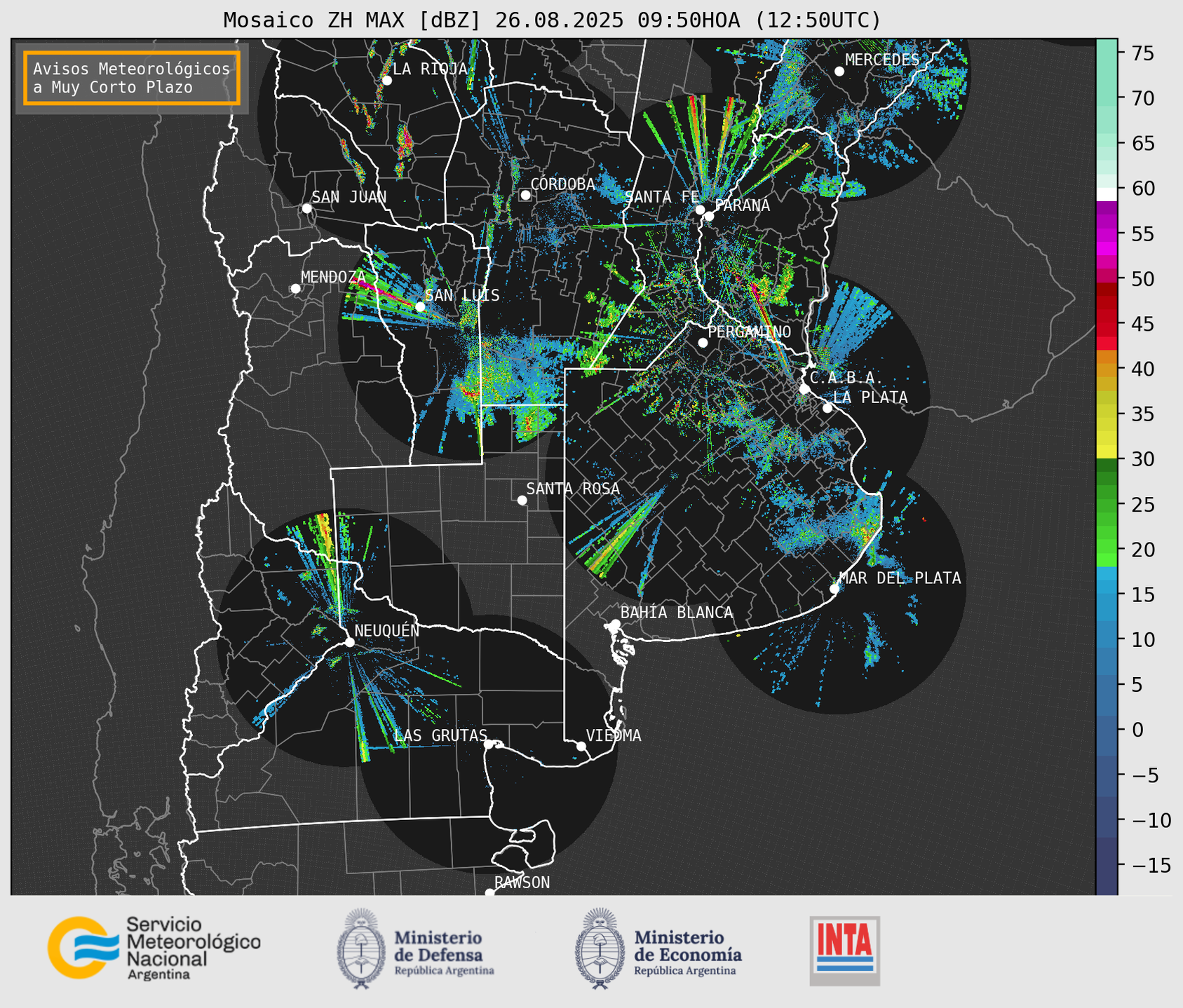Click the PERGAMINO city marker dot
This screenshot has width=1183, height=1008.
click(703, 343)
